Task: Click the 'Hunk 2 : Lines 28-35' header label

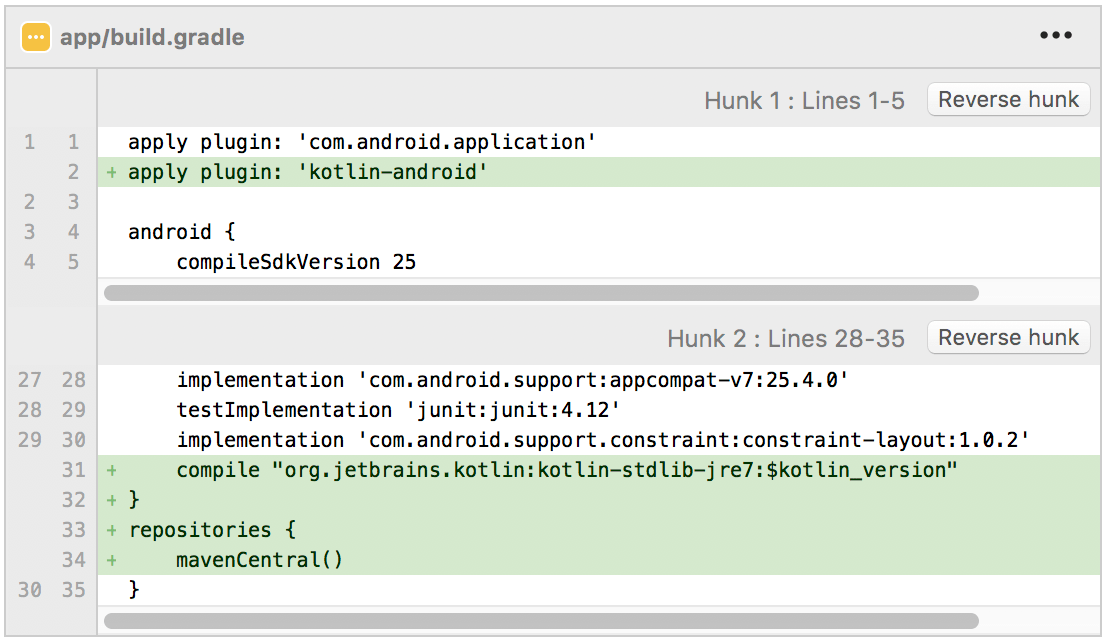Action: tap(785, 339)
